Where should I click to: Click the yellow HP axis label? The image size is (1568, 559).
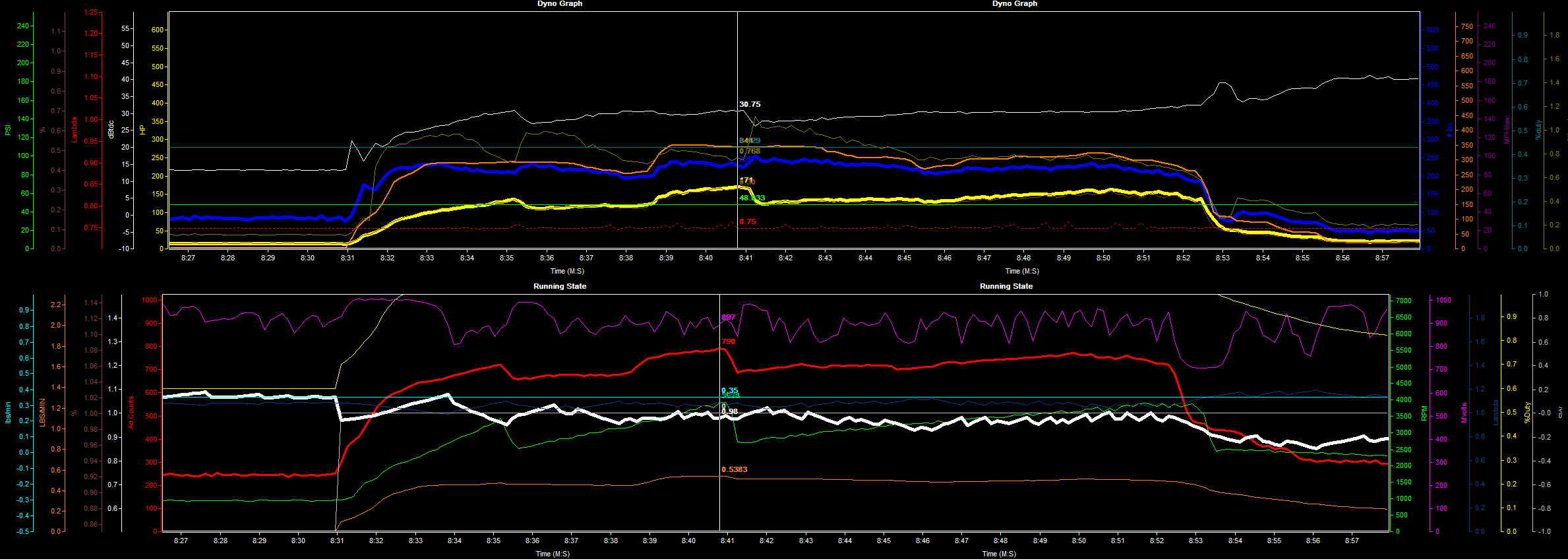(142, 130)
